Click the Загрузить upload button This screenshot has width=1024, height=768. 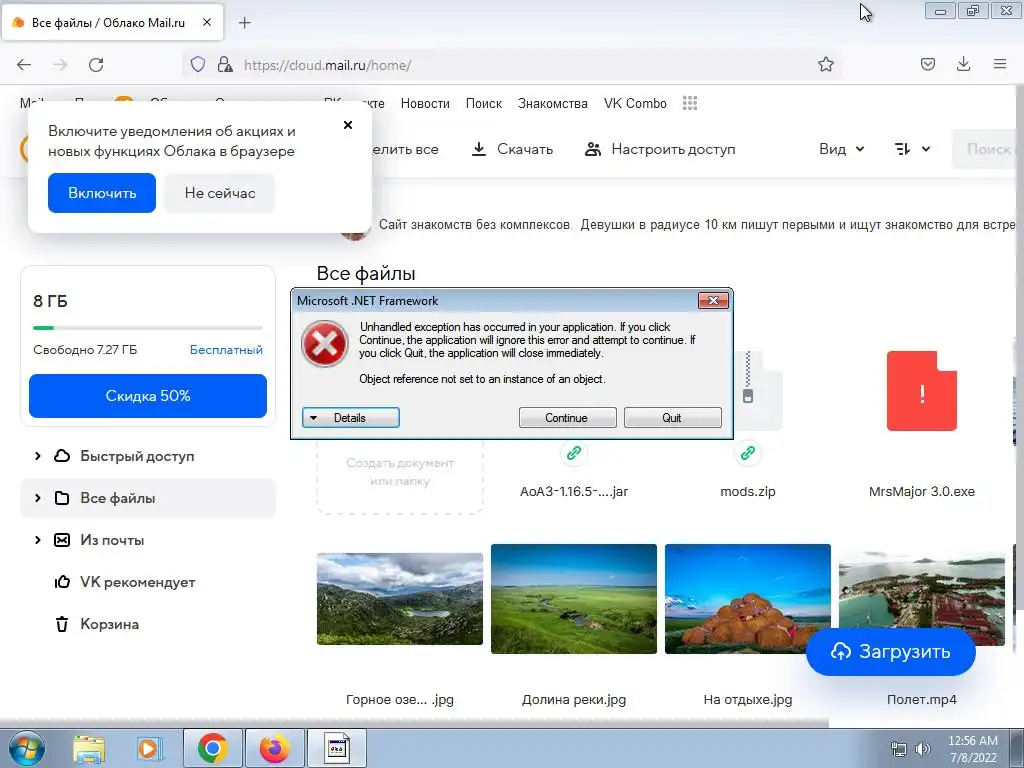891,652
